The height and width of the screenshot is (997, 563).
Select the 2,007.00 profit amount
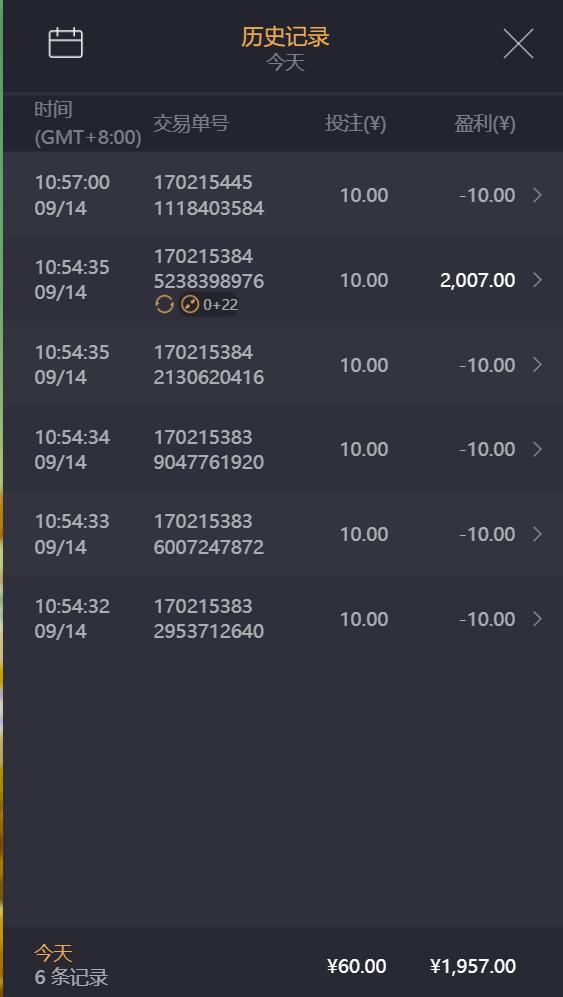(477, 280)
